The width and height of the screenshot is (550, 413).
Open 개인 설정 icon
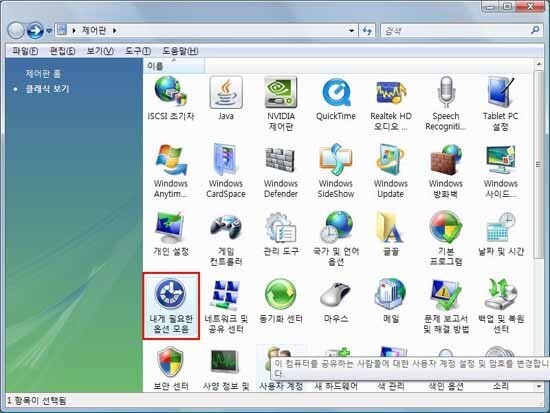[x=171, y=234]
